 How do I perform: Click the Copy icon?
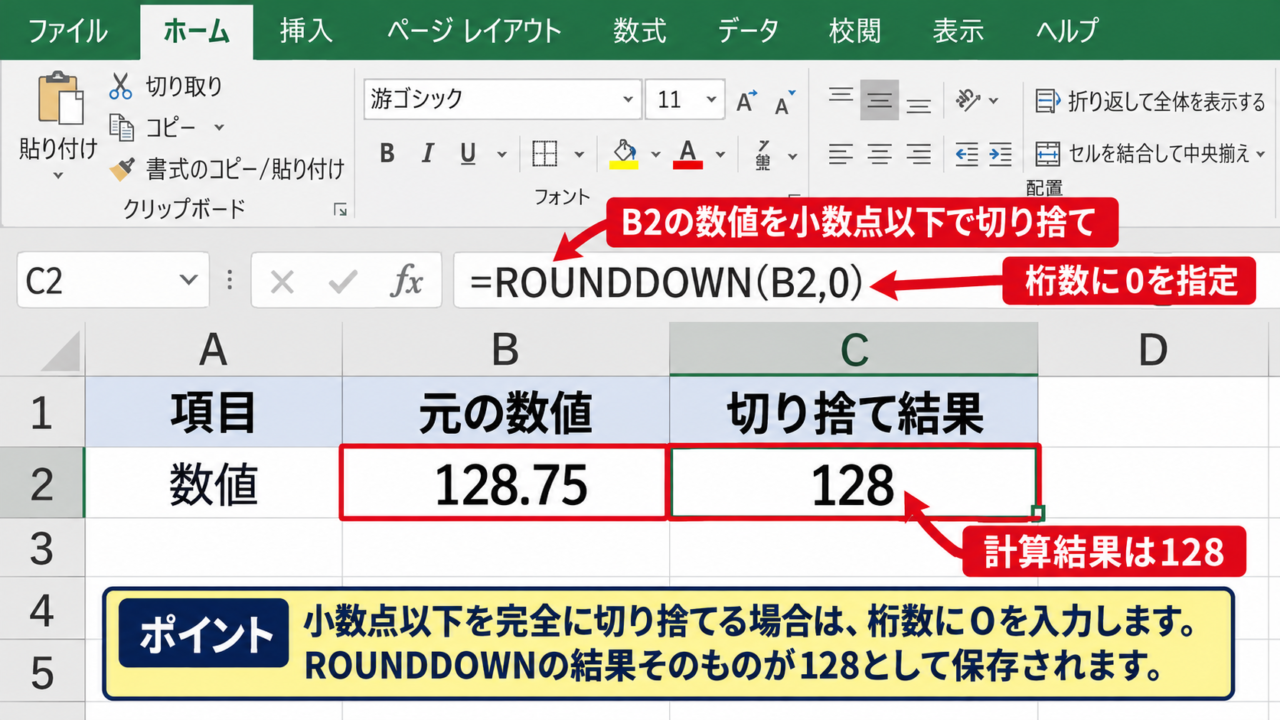coord(121,127)
